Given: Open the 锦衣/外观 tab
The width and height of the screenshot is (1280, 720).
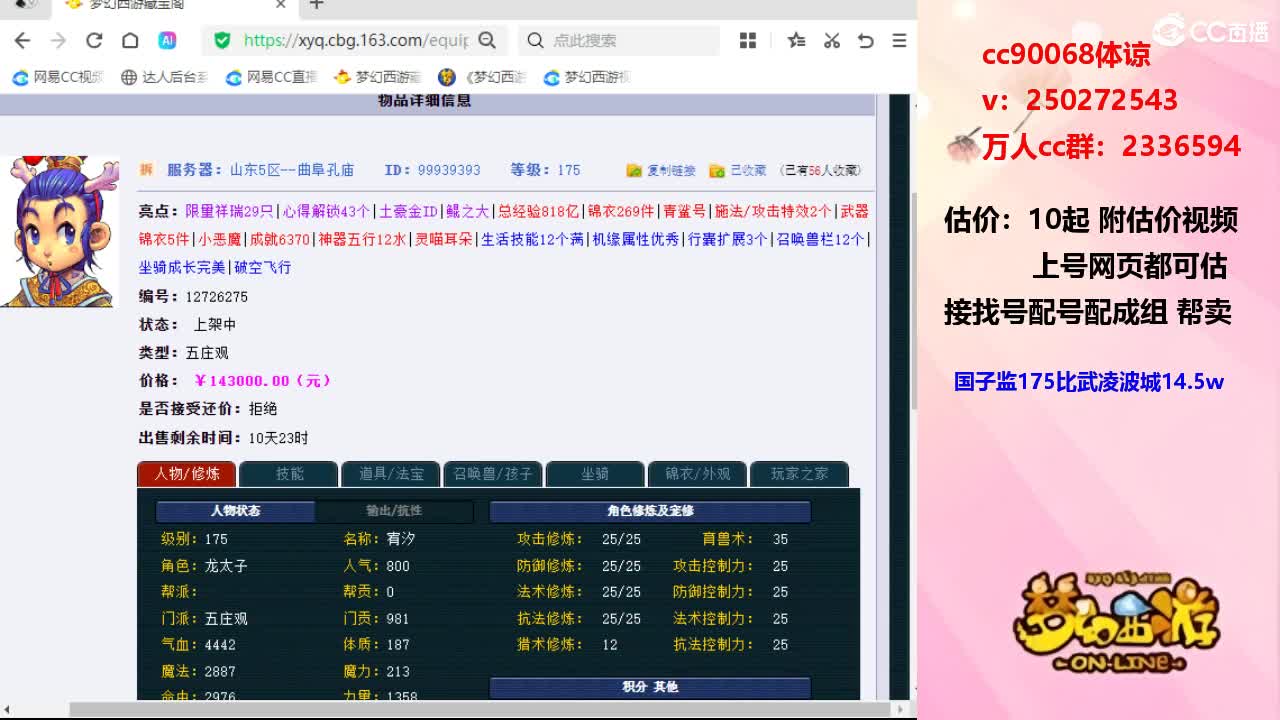Looking at the screenshot, I should pos(697,474).
